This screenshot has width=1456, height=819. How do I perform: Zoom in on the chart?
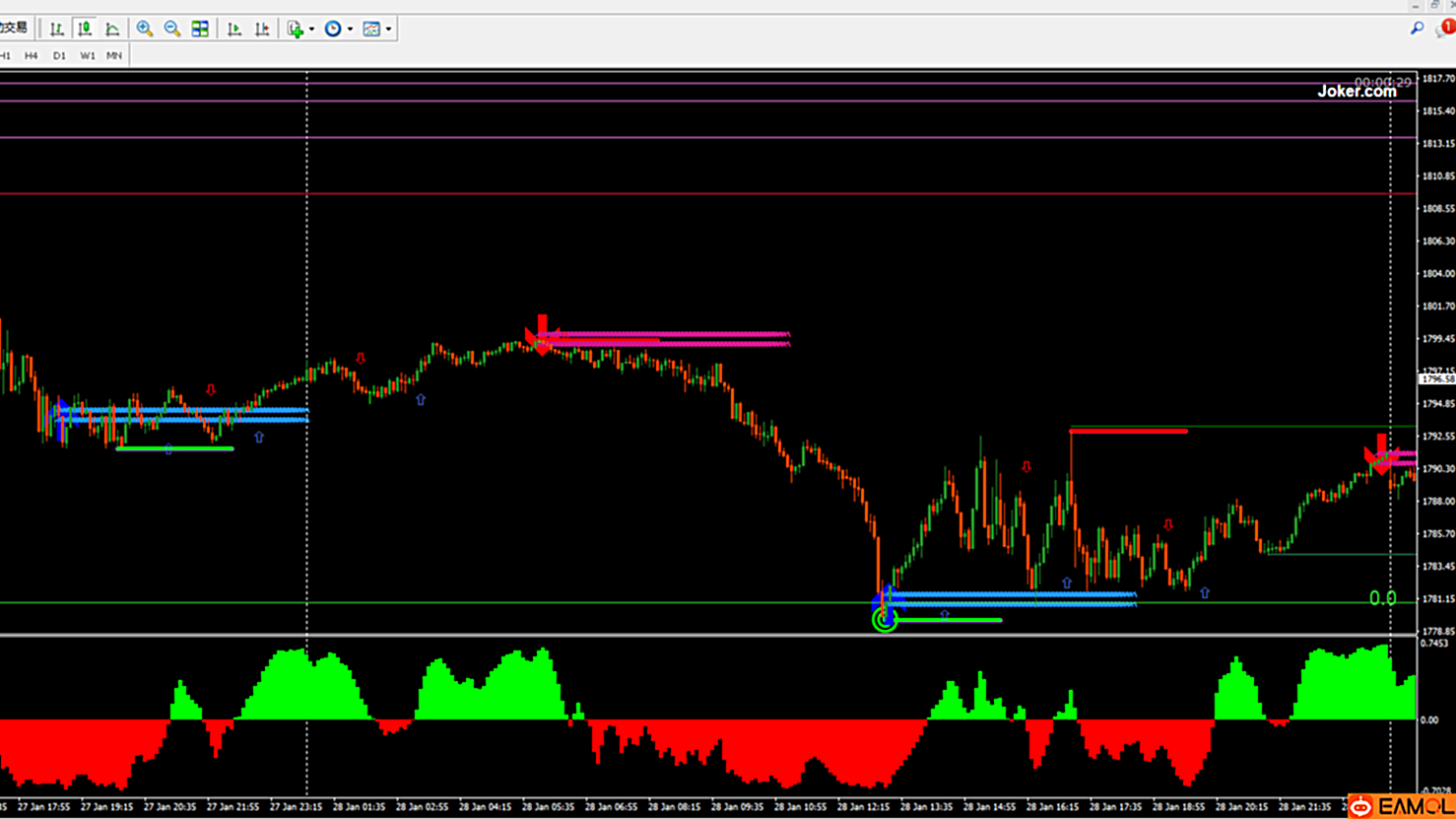pyautogui.click(x=145, y=29)
